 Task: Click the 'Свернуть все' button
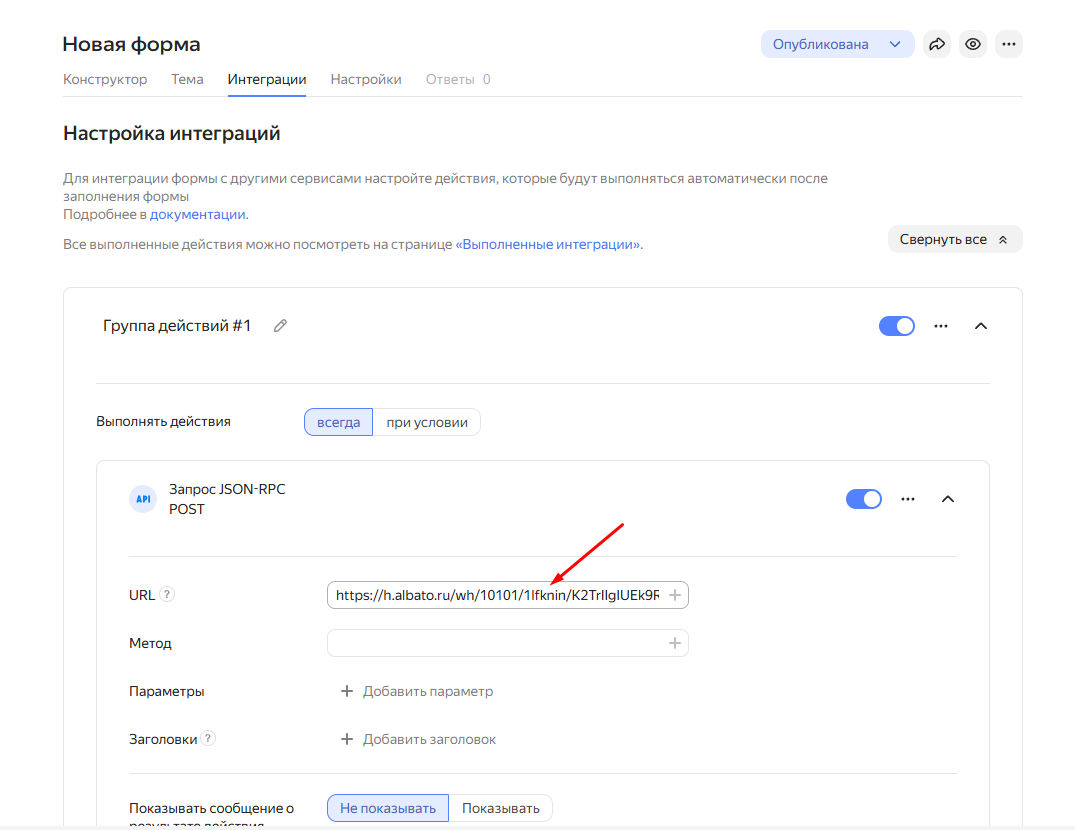click(954, 239)
